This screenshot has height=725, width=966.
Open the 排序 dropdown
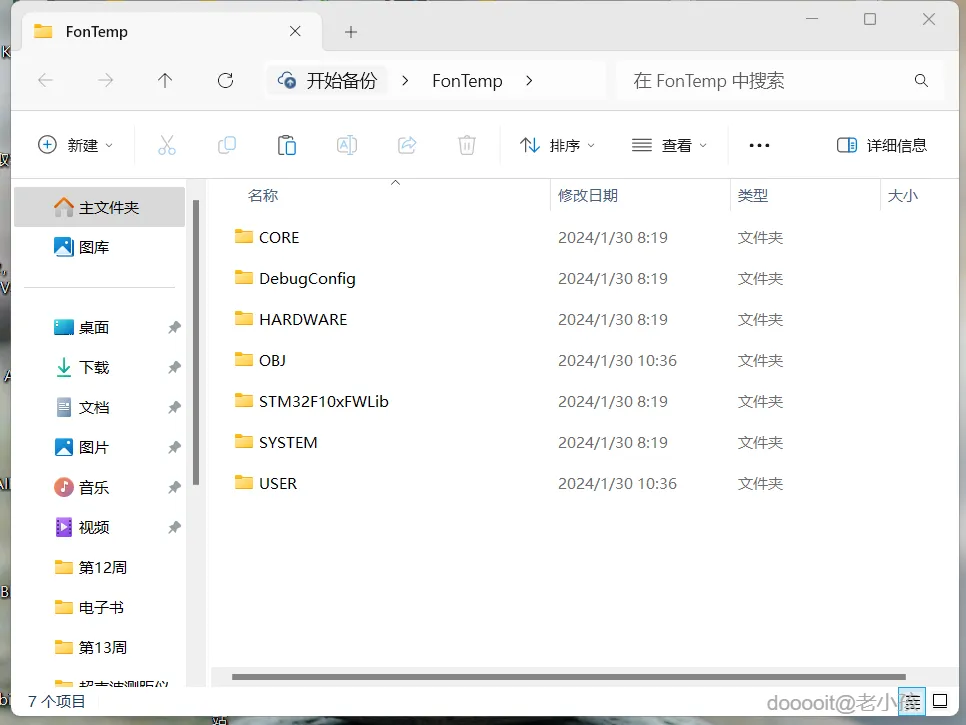556,145
